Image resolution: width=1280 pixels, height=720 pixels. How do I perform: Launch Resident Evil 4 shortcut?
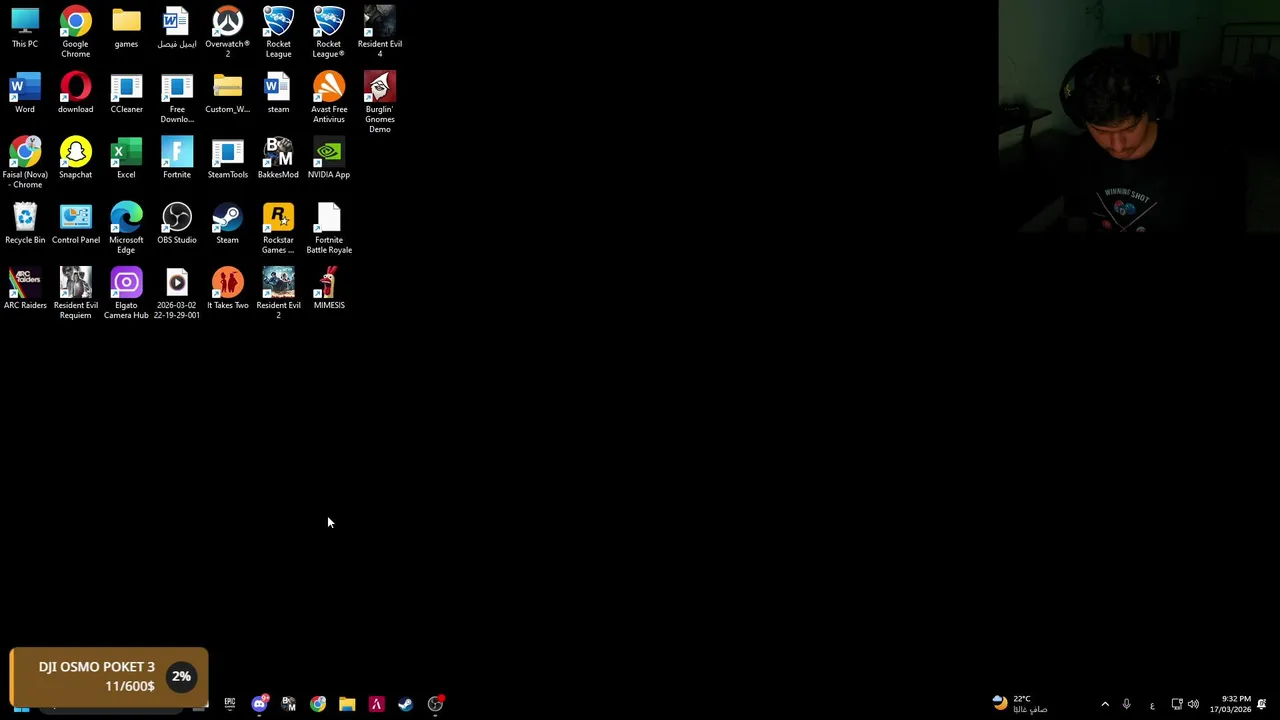coord(380,31)
